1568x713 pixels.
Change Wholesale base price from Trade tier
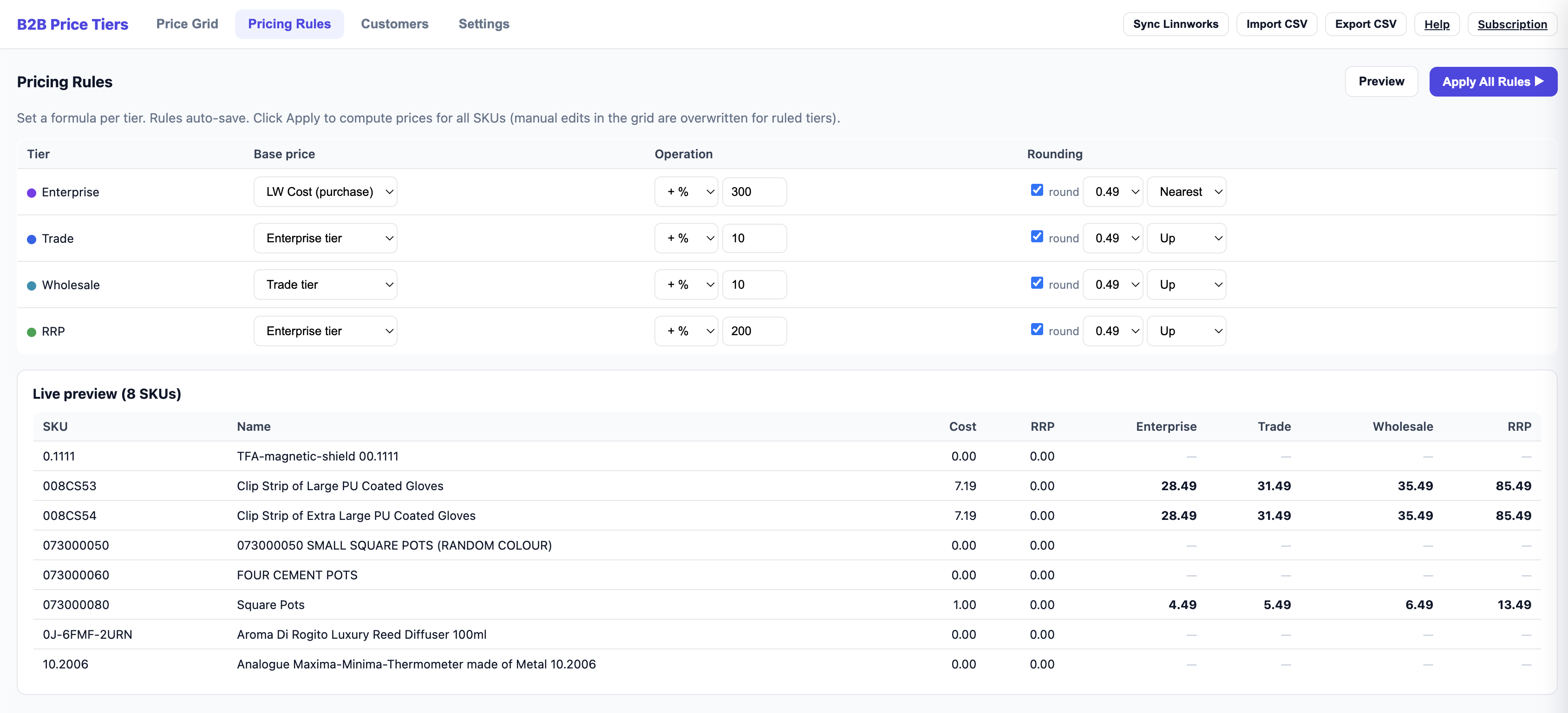pos(325,285)
